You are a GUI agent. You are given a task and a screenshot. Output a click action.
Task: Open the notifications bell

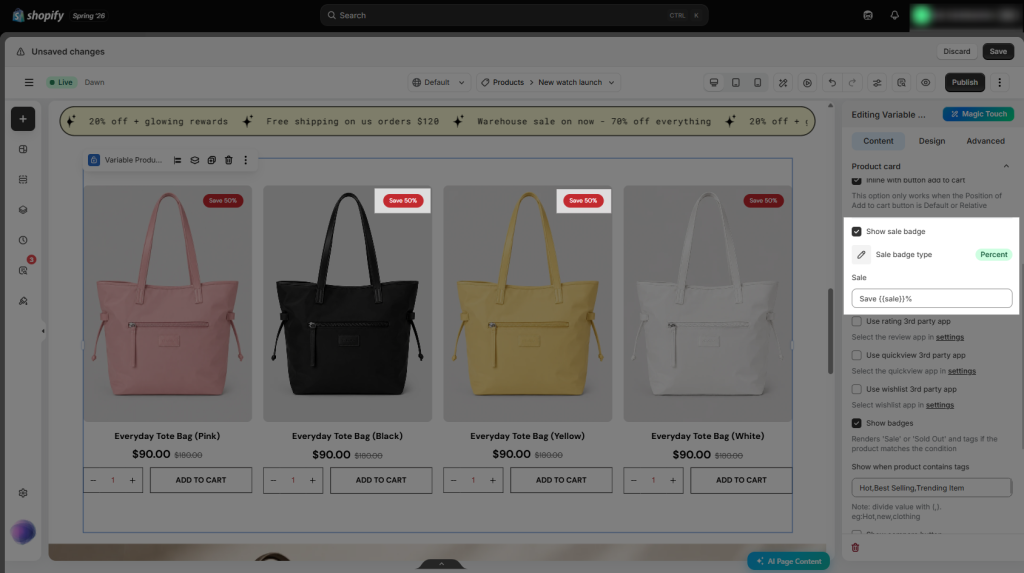(895, 15)
